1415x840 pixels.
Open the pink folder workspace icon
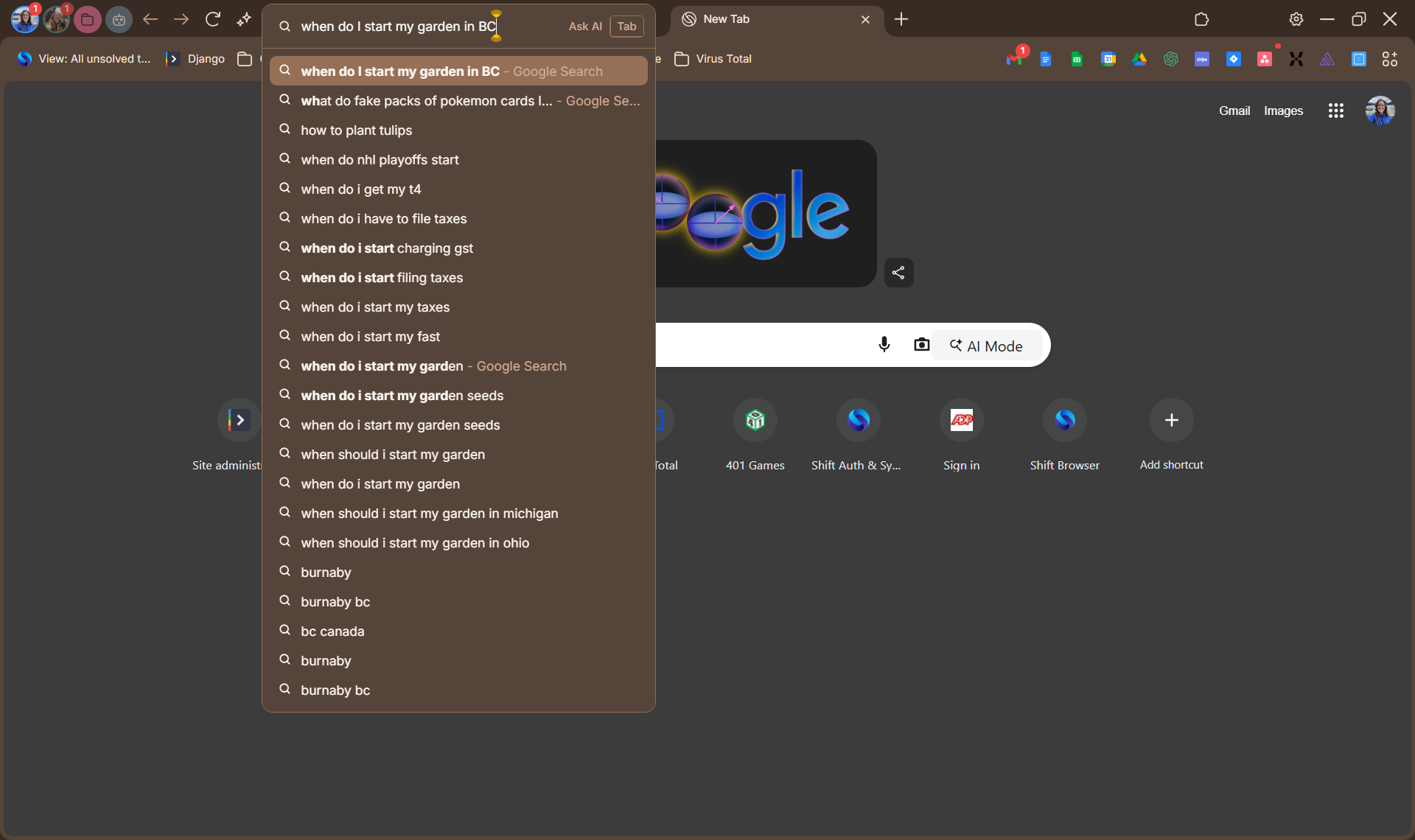coord(87,20)
